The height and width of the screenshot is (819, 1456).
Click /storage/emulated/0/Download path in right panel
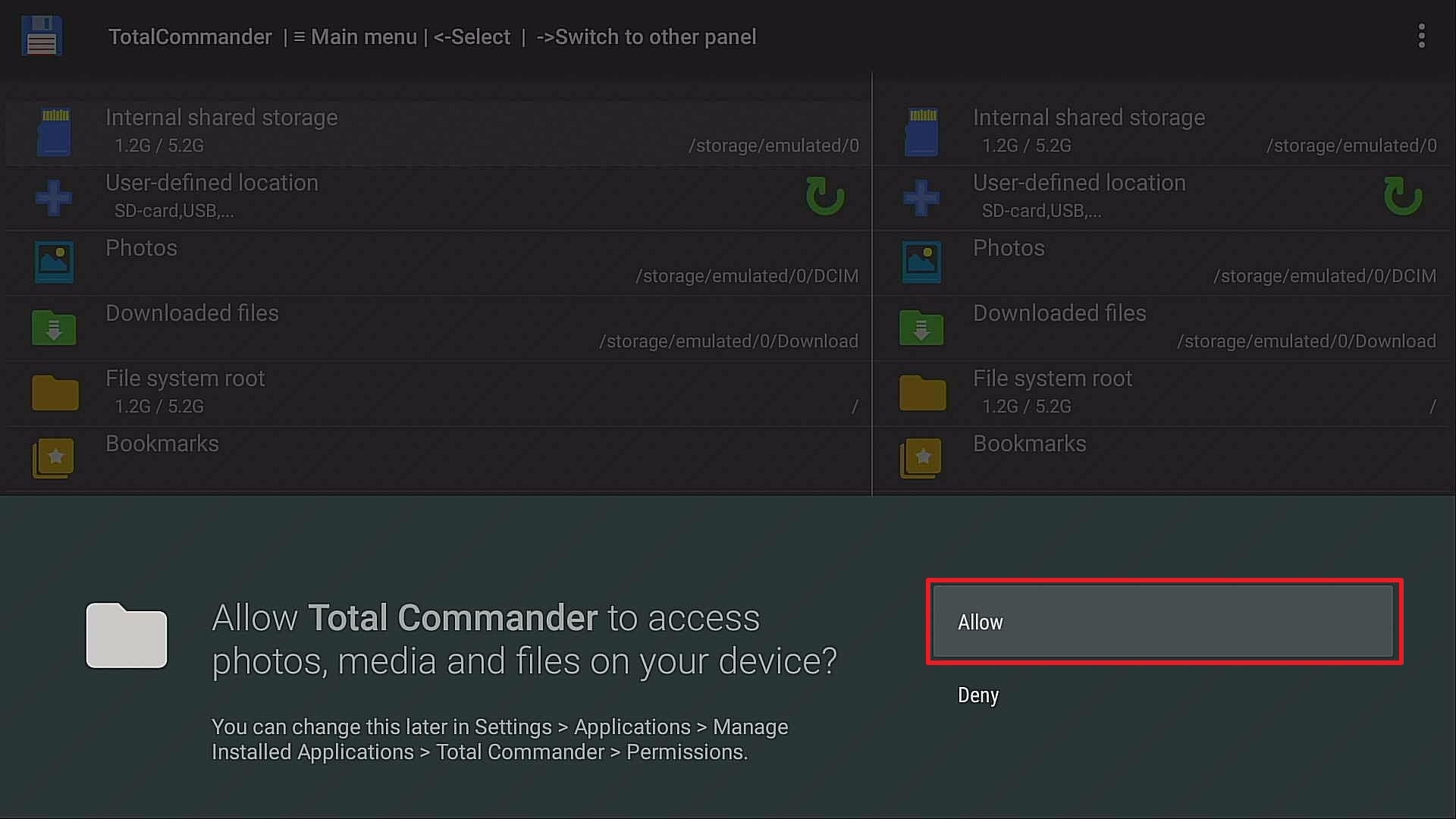point(1307,341)
